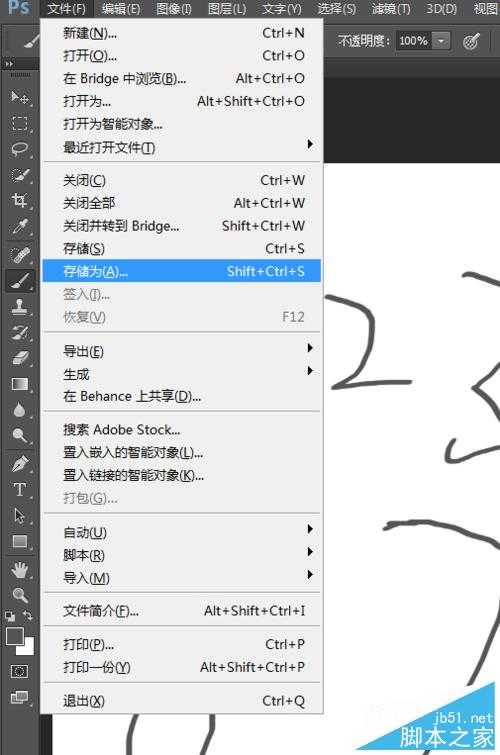The width and height of the screenshot is (500, 755).
Task: Select the Clone Stamp tool
Action: (19, 306)
